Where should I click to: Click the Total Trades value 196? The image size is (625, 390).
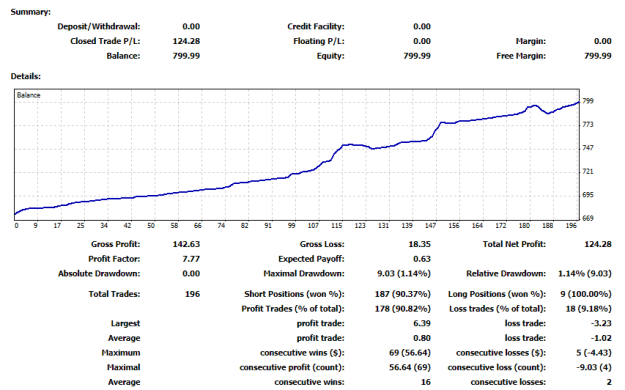pyautogui.click(x=192, y=294)
